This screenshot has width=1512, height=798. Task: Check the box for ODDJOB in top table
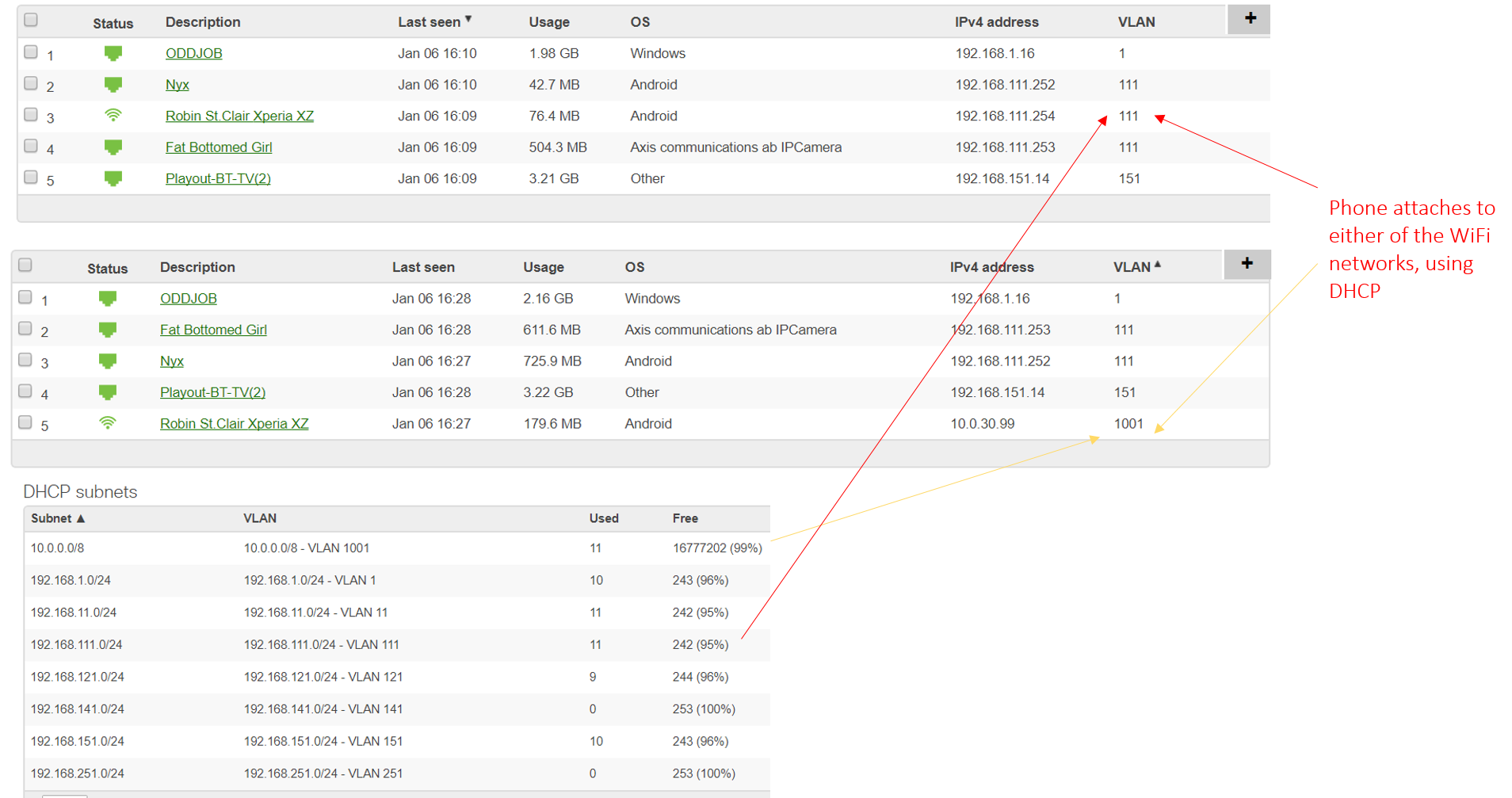pos(31,52)
